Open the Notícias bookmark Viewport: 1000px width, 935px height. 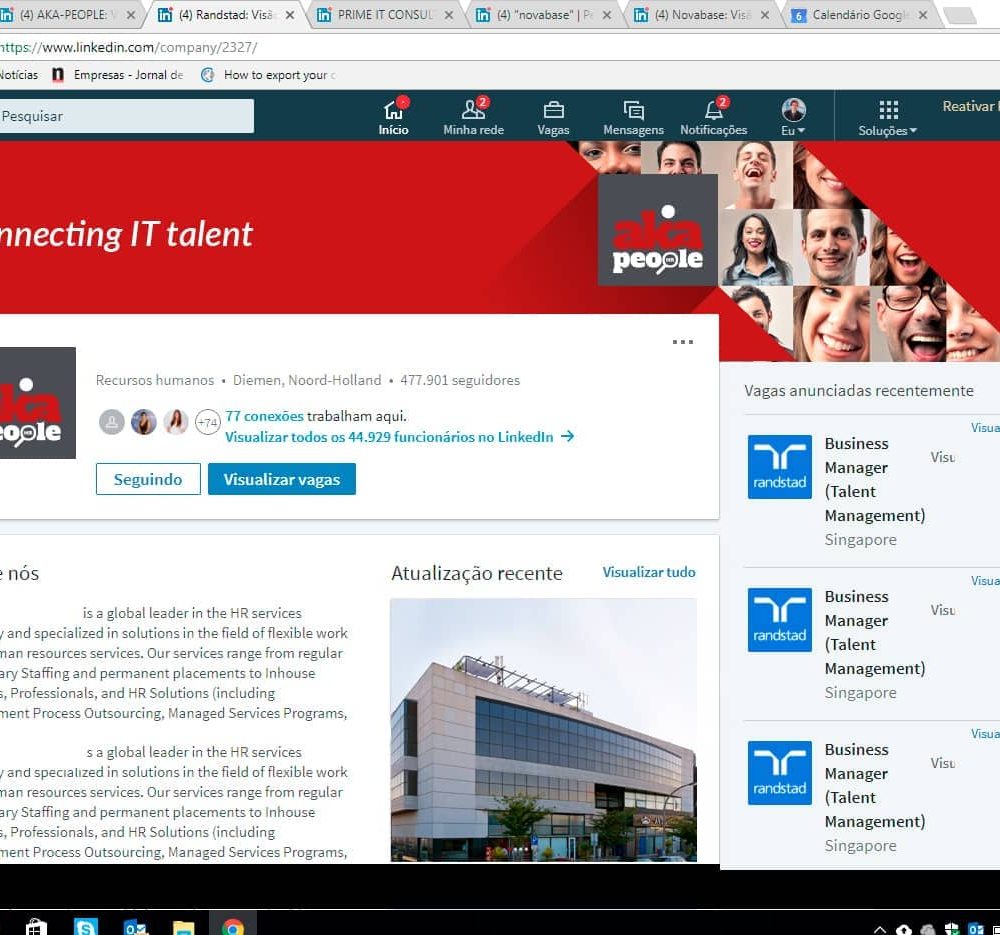click(19, 75)
